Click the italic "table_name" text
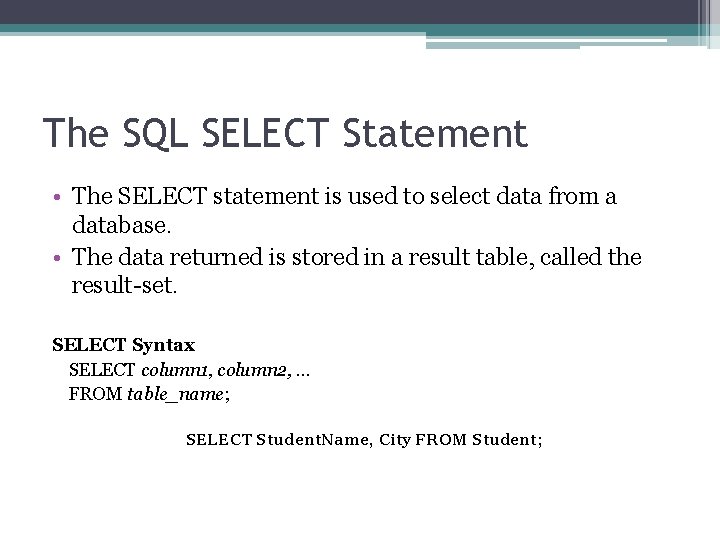The height and width of the screenshot is (540, 720). click(x=176, y=394)
